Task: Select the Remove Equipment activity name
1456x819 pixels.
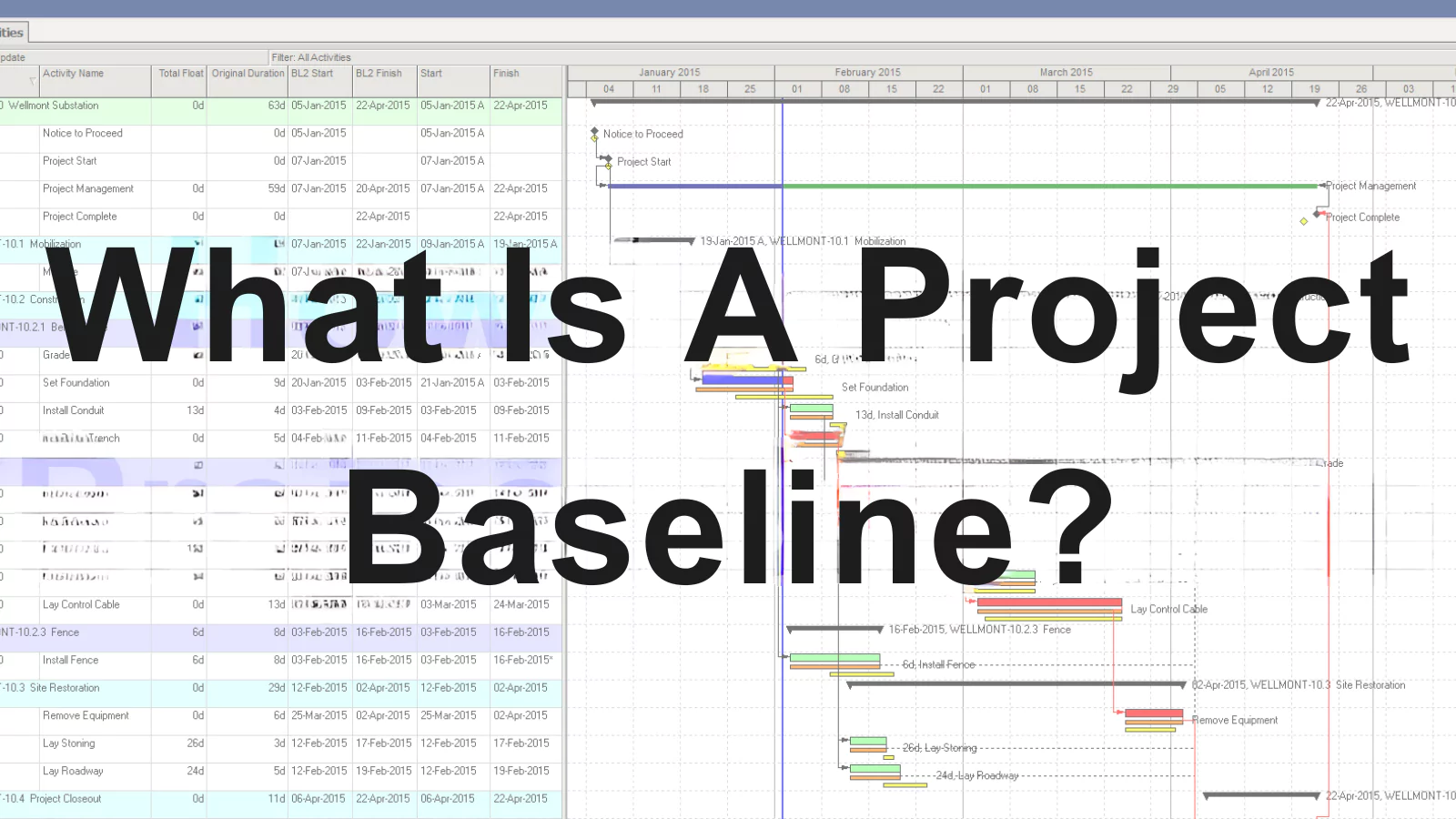Action: pyautogui.click(x=86, y=716)
